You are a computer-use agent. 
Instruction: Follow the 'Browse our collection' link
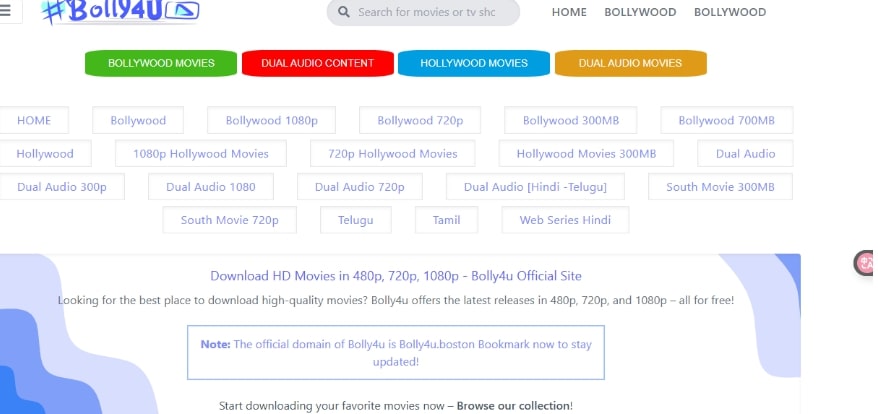[x=513, y=406]
